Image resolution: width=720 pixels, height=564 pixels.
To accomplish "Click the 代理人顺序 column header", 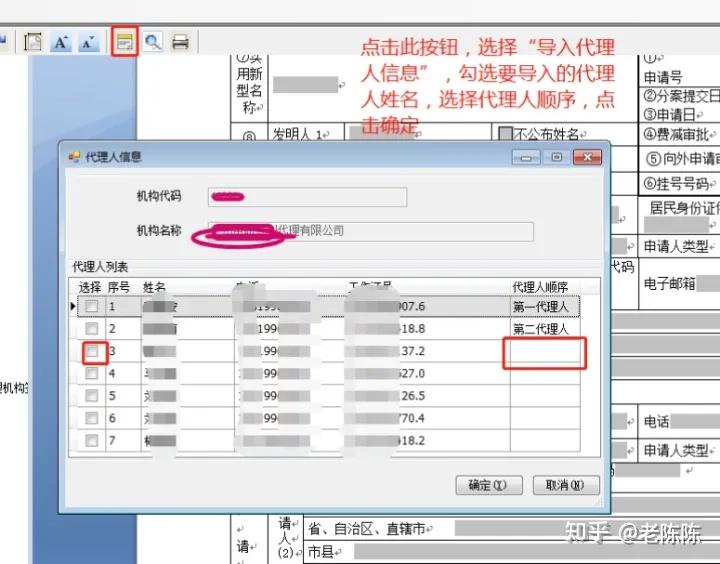I will tap(541, 287).
